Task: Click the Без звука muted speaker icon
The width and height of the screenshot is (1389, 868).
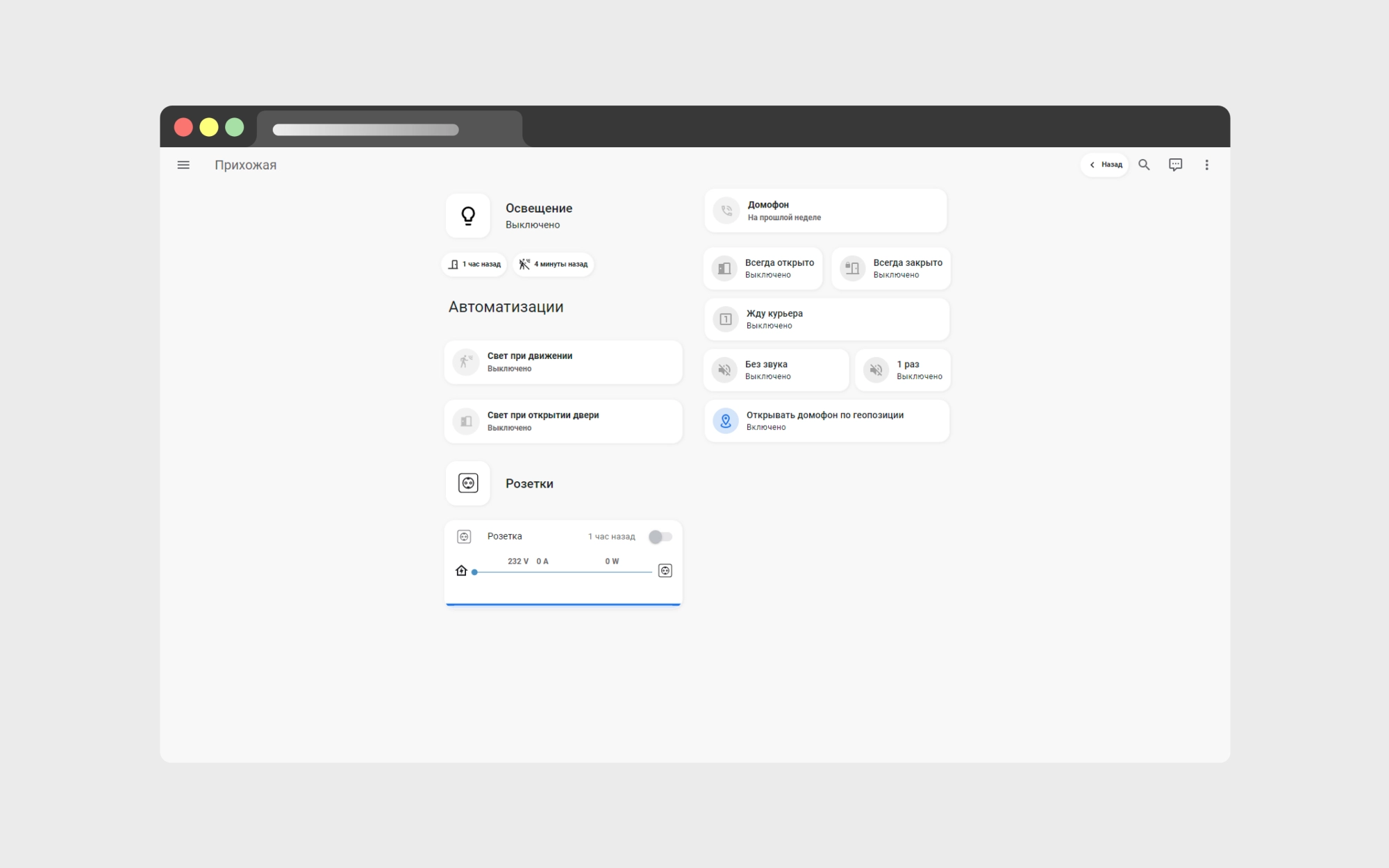Action: point(724,370)
